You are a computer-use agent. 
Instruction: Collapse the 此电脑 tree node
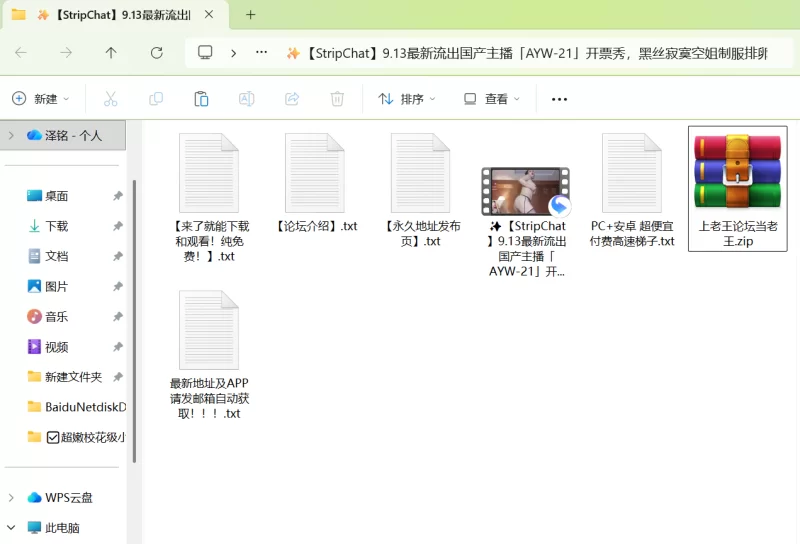click(11, 527)
